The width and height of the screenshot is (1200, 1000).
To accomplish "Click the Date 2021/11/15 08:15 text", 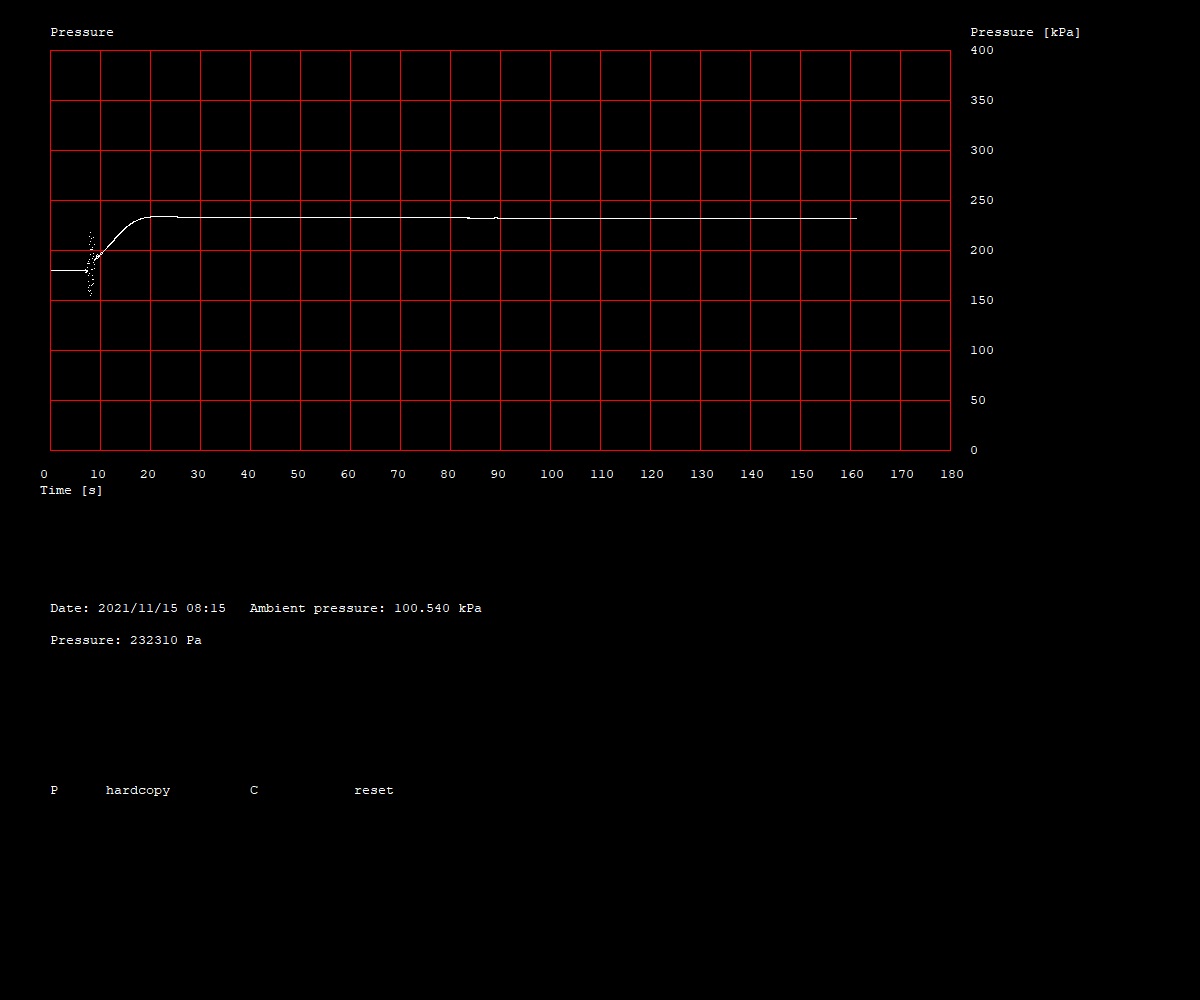I will (138, 608).
